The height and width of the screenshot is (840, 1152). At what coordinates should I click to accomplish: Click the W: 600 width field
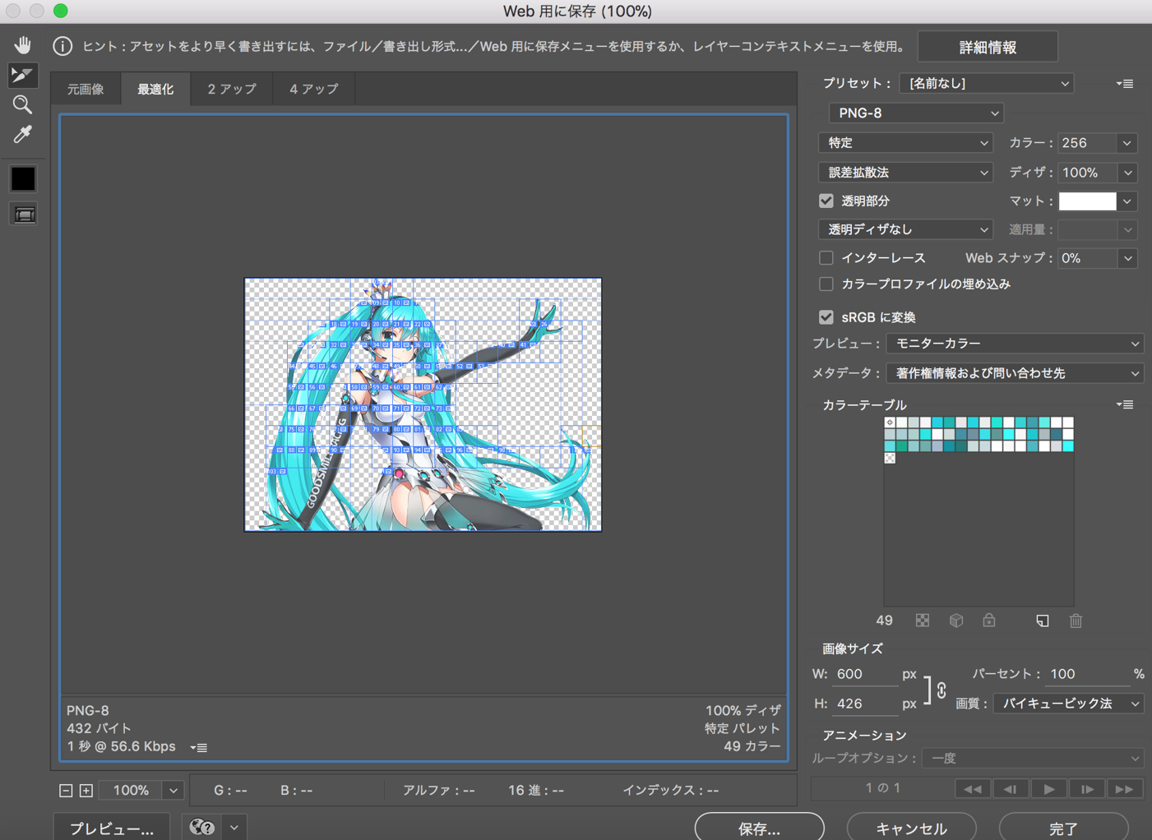[x=865, y=674]
